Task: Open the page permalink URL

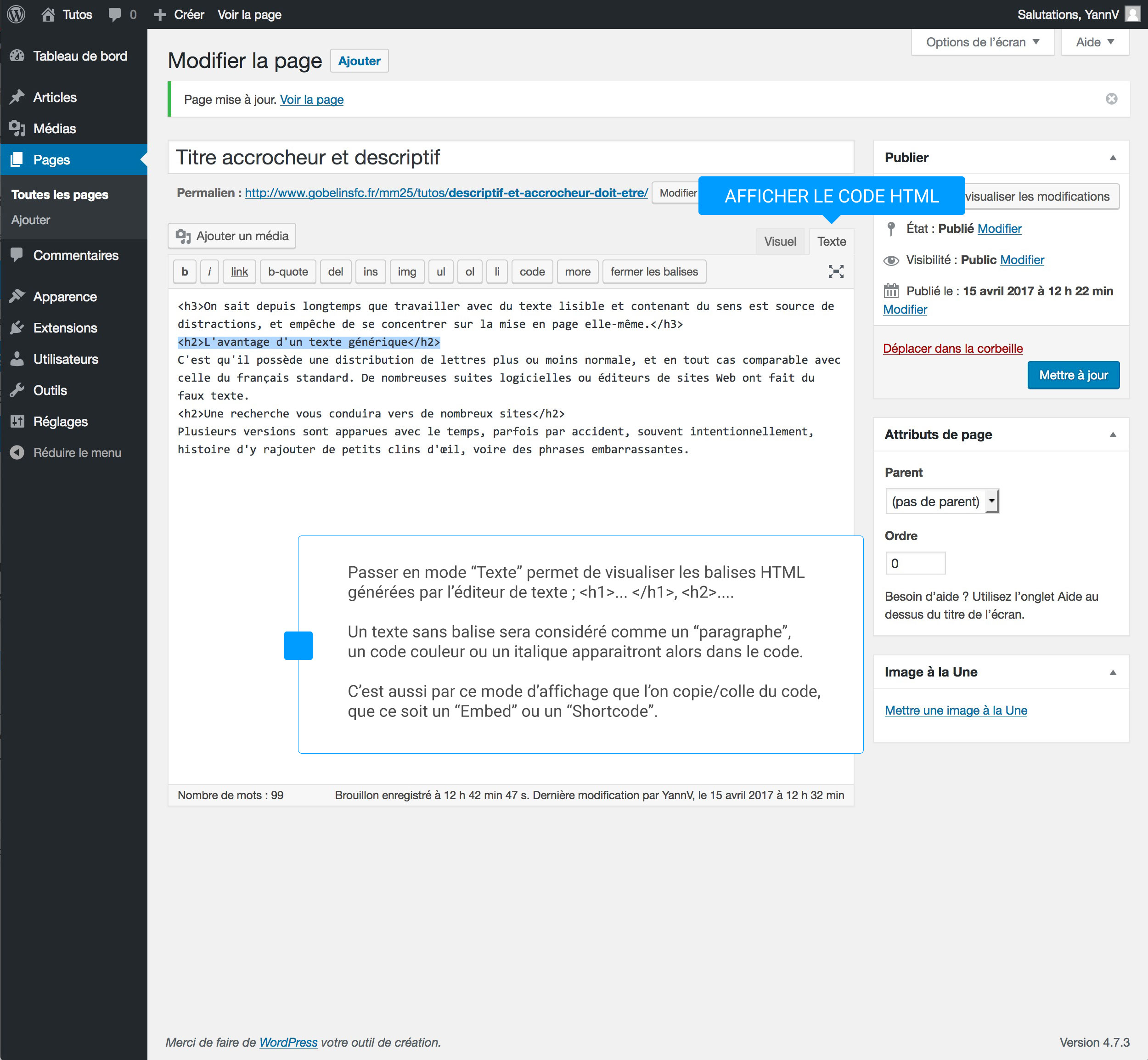Action: [446, 193]
